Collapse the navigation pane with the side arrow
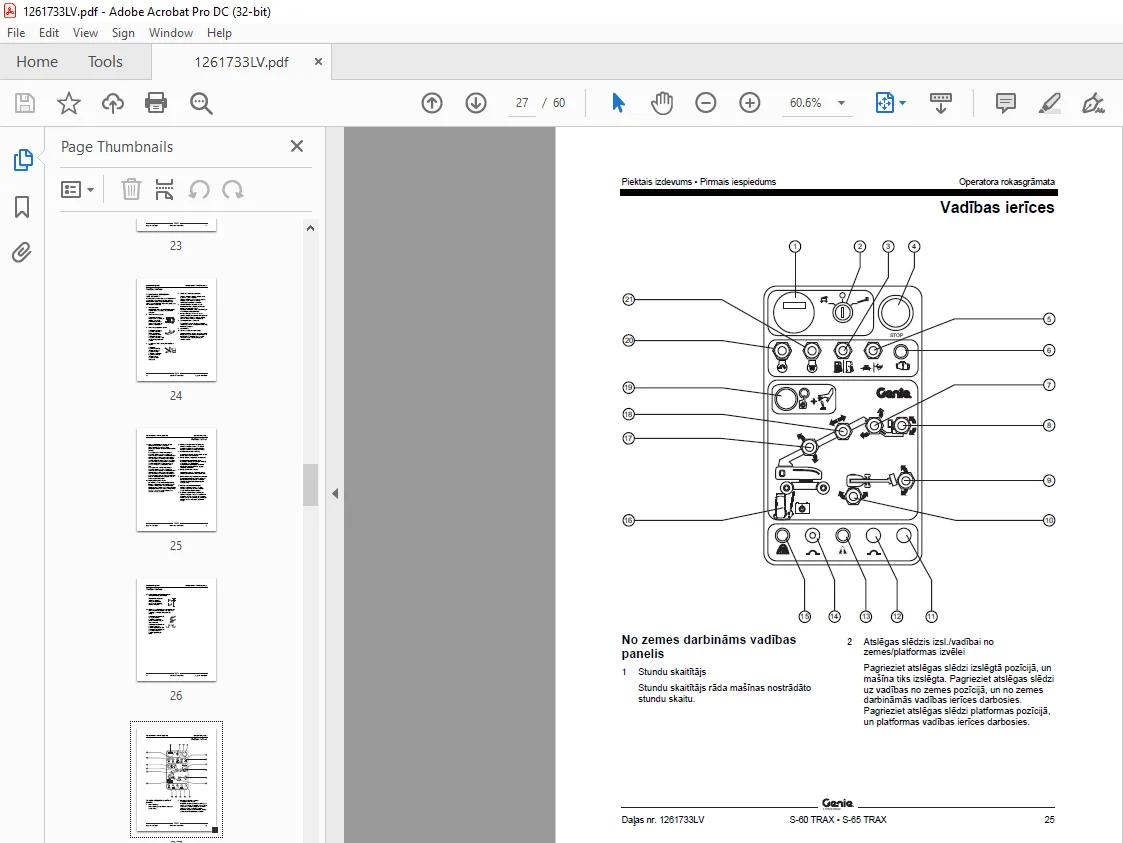1123x843 pixels. [334, 493]
